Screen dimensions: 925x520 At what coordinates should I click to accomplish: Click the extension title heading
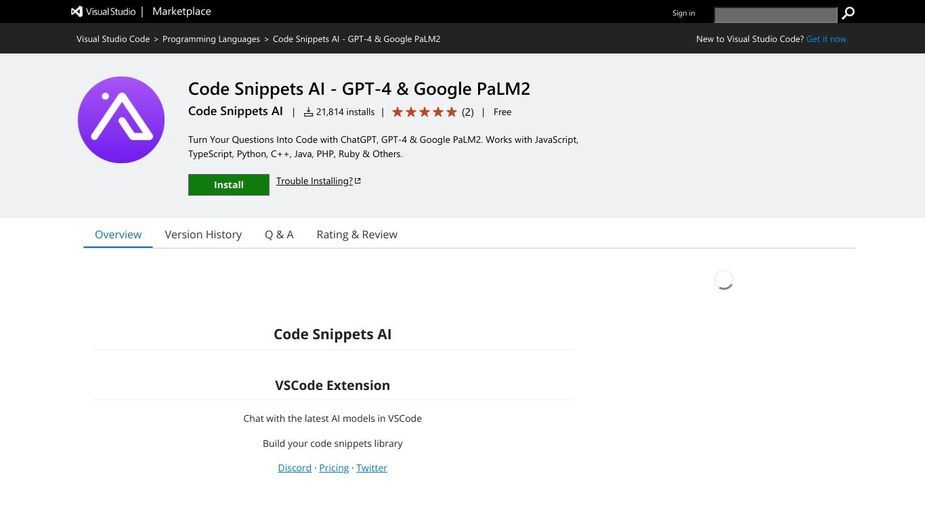pos(359,89)
